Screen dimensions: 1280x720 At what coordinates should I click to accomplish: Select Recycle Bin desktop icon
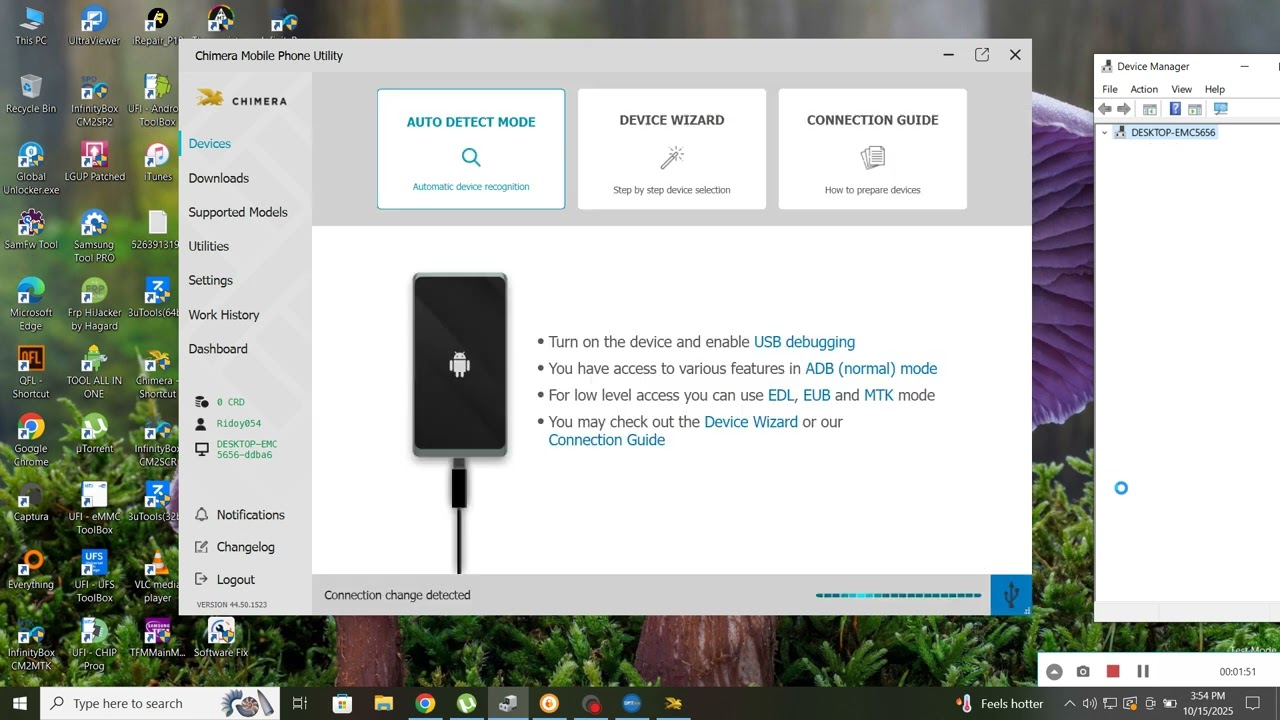click(x=31, y=94)
